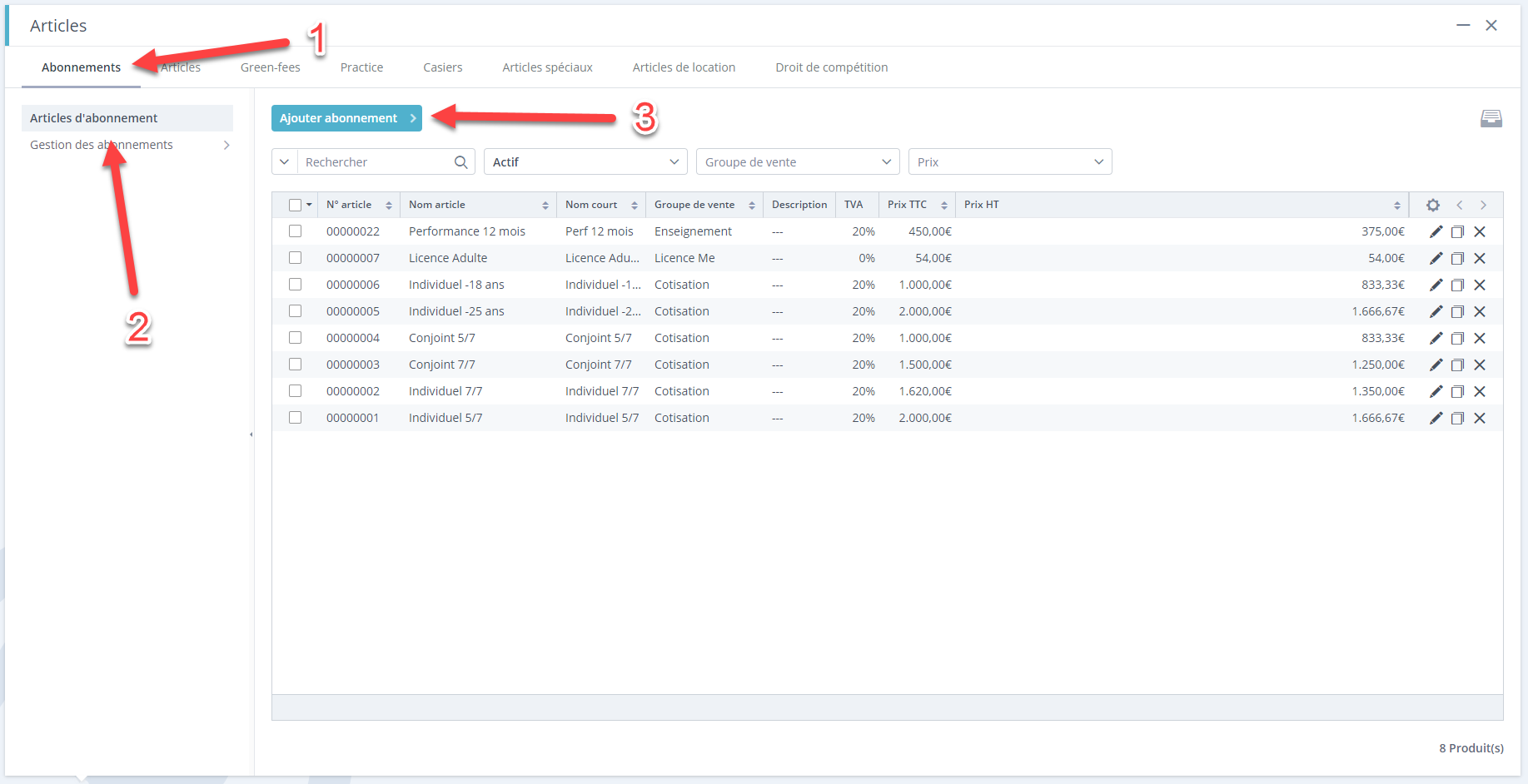Select the Licence Adulte row checkbox
The image size is (1528, 784).
pyautogui.click(x=295, y=258)
